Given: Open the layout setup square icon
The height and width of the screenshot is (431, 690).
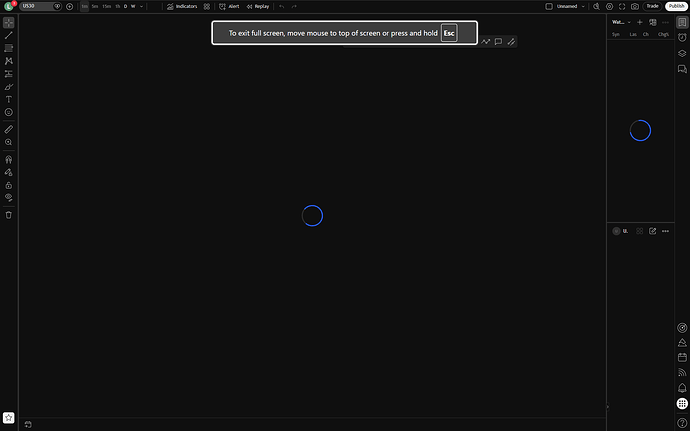Looking at the screenshot, I should click(x=549, y=6).
